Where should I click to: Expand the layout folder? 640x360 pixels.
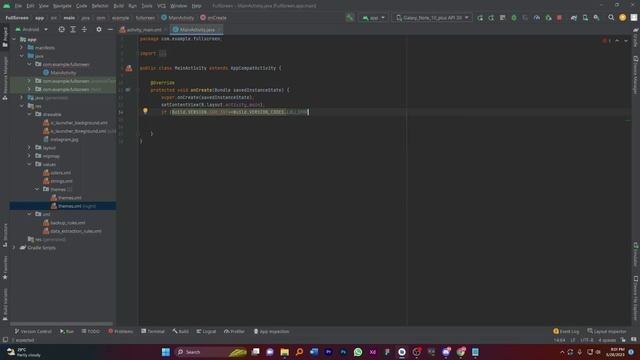pos(29,147)
